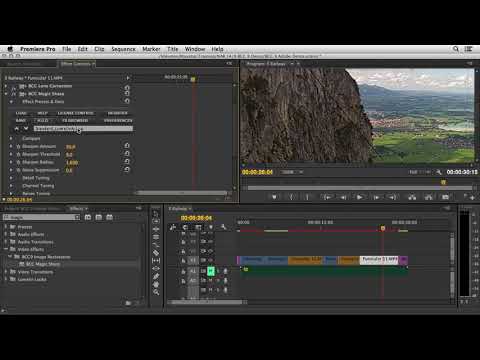
Task: Expand the BCC Lens Correction effect
Action: tap(6, 86)
